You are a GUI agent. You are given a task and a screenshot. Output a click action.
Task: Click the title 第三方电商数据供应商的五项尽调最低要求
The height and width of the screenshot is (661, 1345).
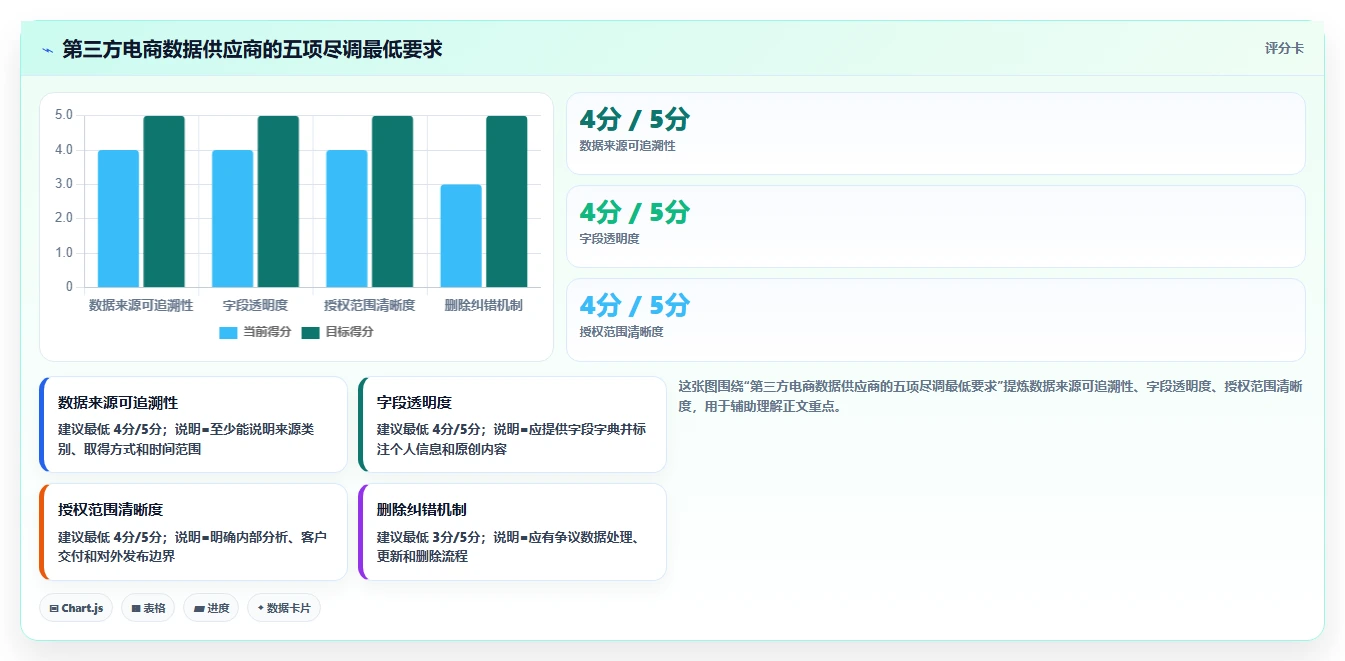pyautogui.click(x=252, y=49)
